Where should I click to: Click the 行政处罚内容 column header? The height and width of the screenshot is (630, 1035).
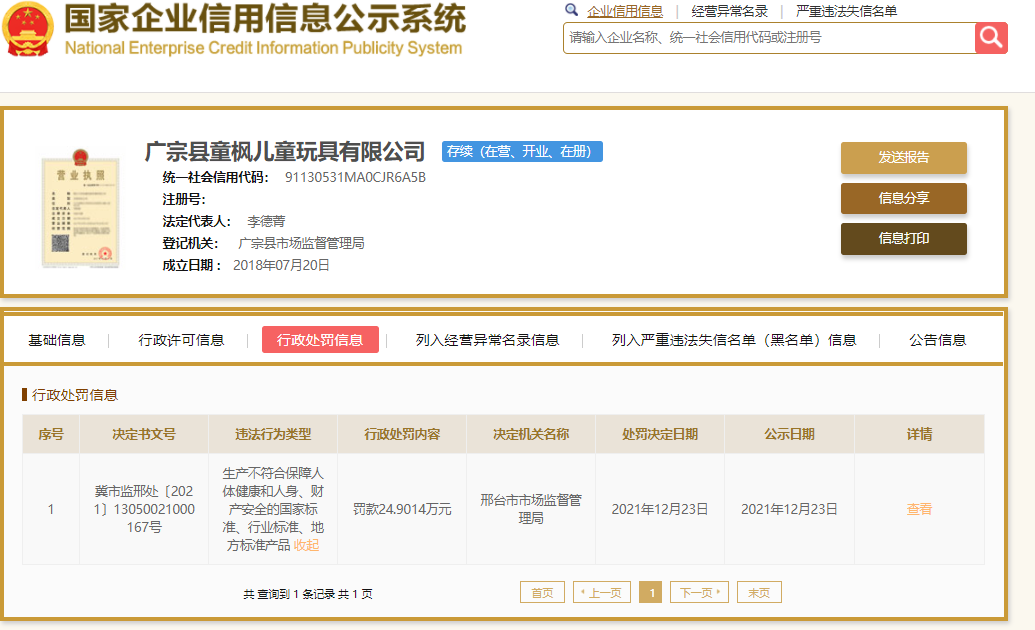click(402, 435)
